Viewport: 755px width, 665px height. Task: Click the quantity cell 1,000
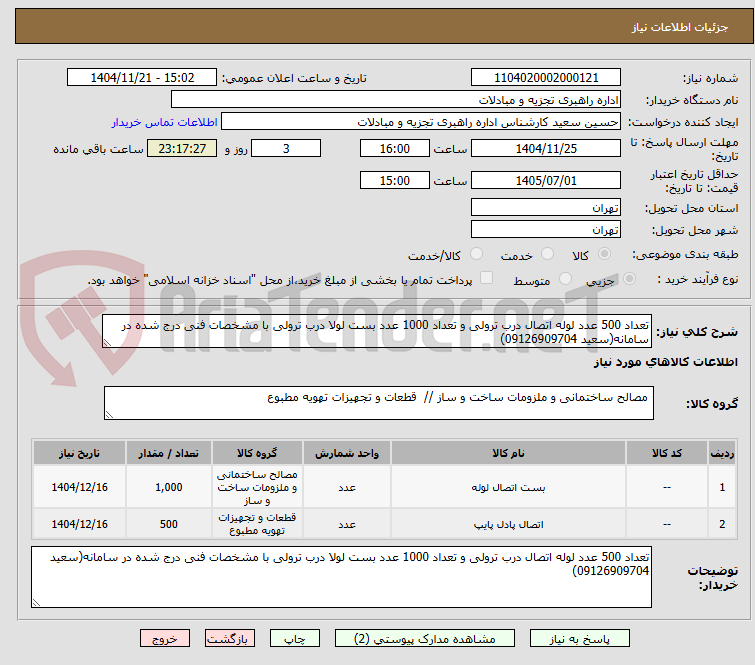[169, 487]
